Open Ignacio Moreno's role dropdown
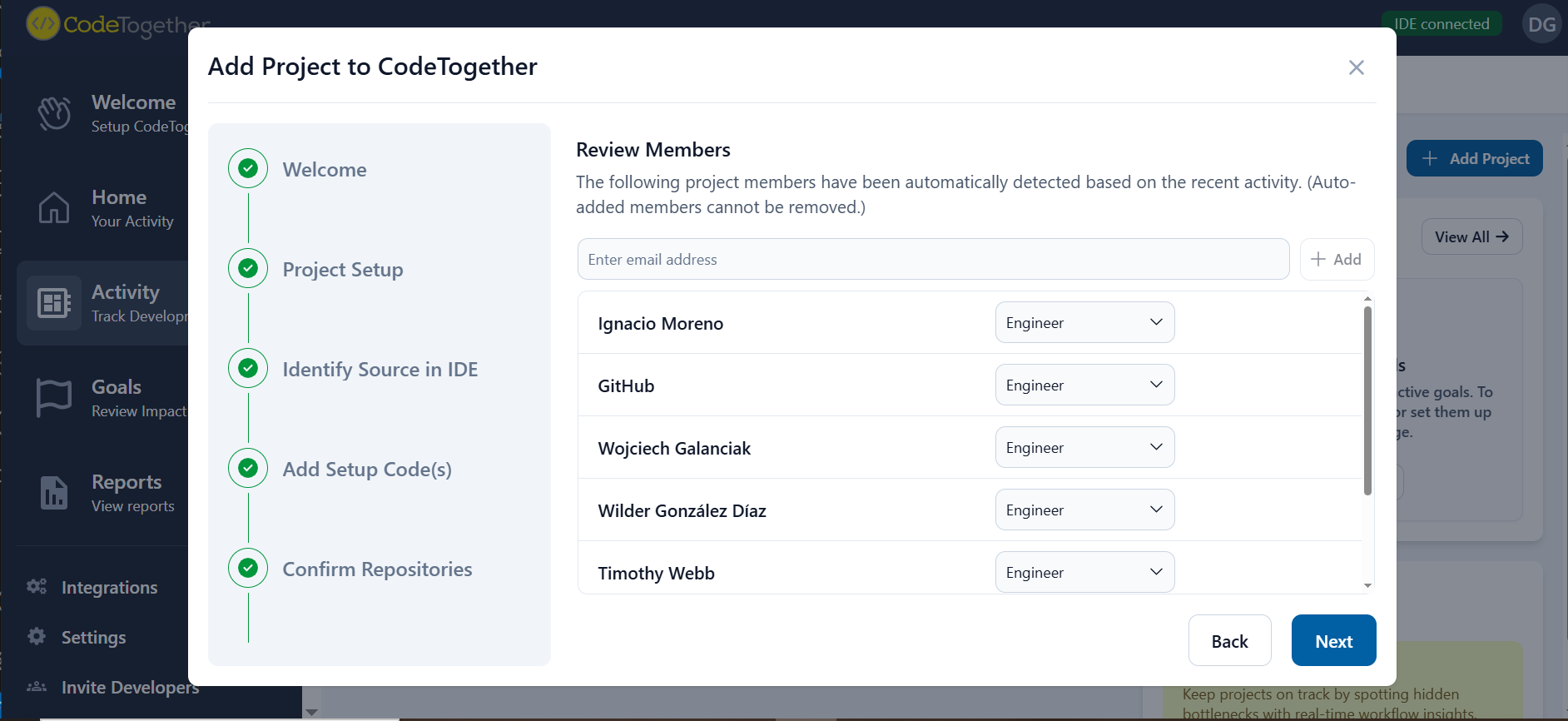Viewport: 1568px width, 721px height. pyautogui.click(x=1084, y=322)
